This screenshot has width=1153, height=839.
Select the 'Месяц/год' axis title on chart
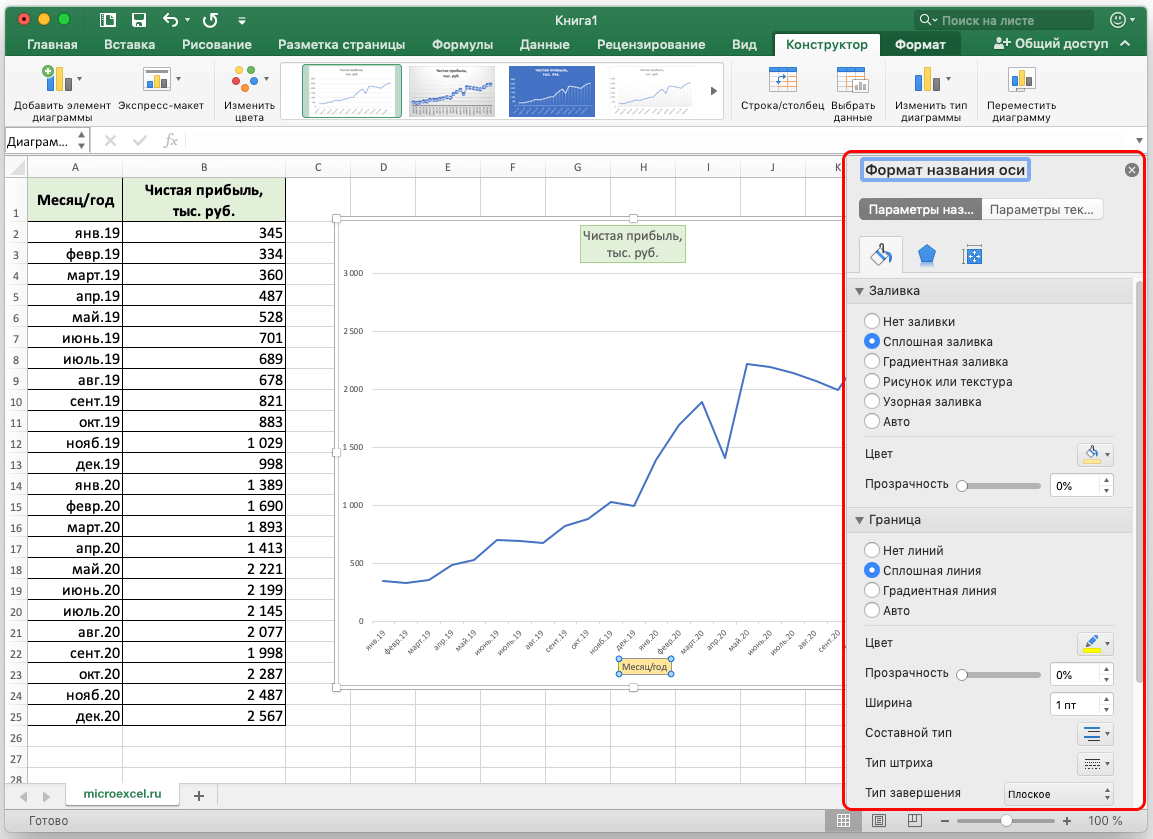(644, 667)
